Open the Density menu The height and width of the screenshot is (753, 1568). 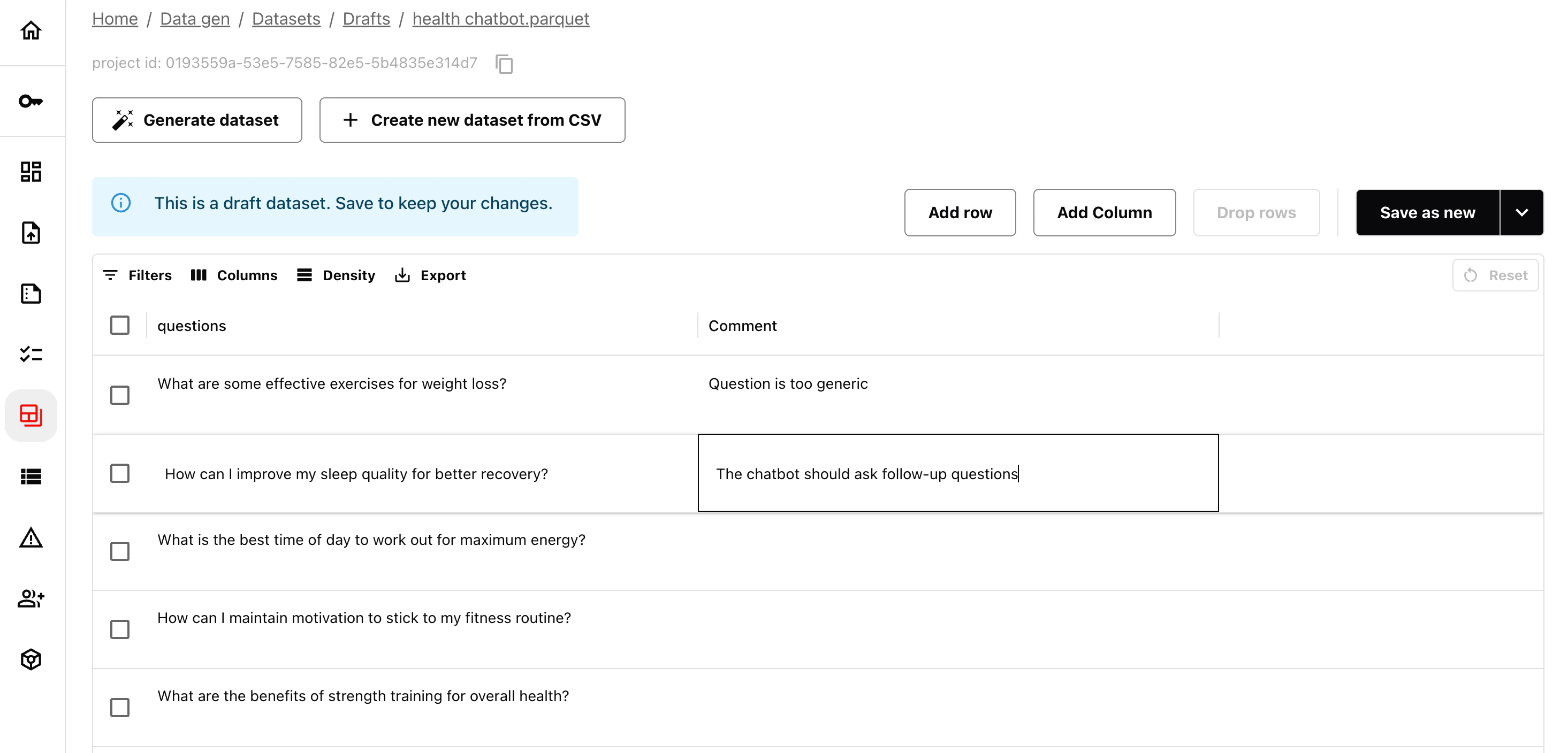(x=336, y=275)
